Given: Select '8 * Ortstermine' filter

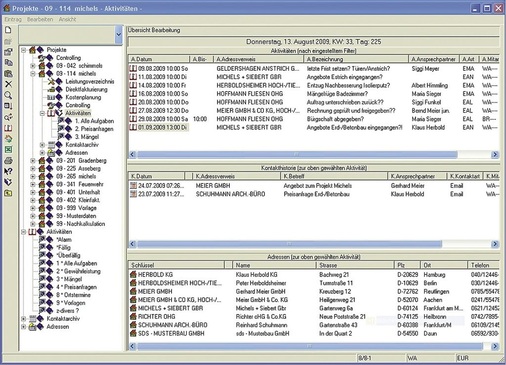Looking at the screenshot, I should 73,295.
